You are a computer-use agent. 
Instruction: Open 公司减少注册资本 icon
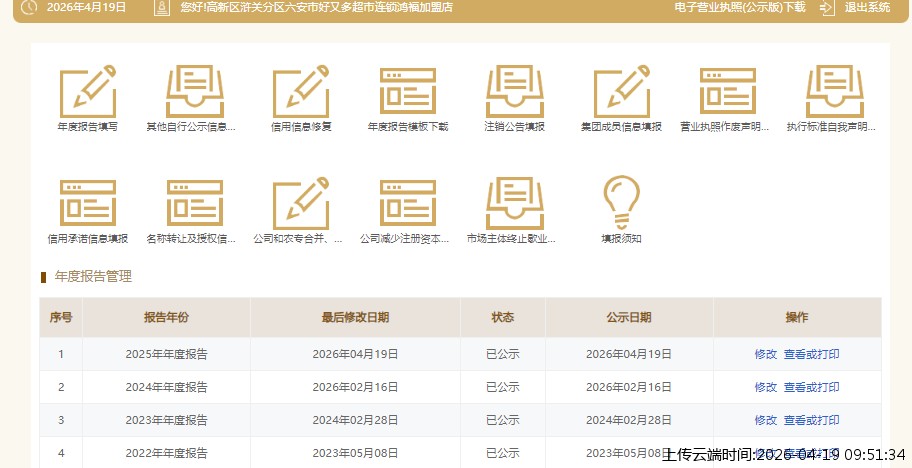407,204
